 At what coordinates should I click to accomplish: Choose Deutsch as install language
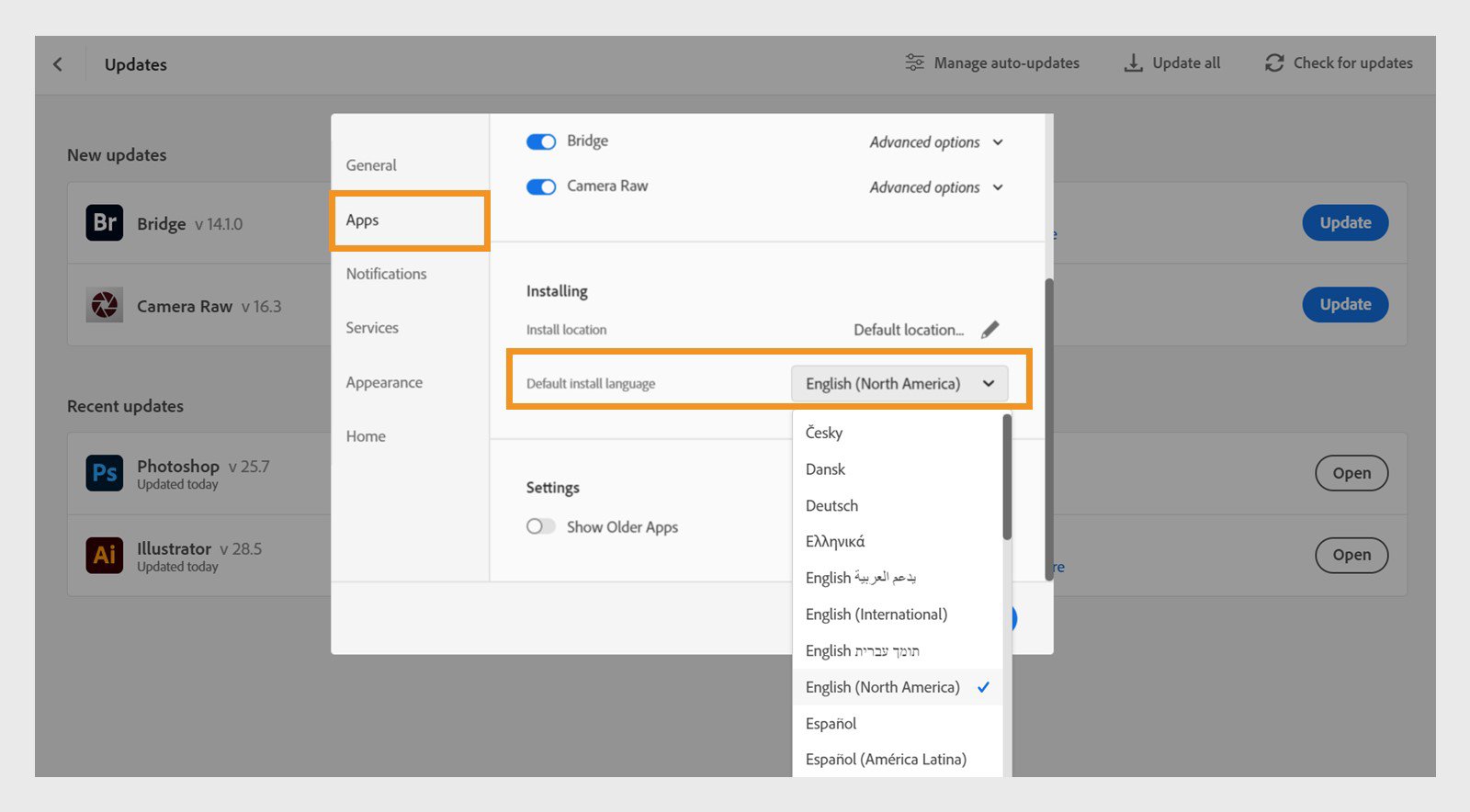coord(898,505)
